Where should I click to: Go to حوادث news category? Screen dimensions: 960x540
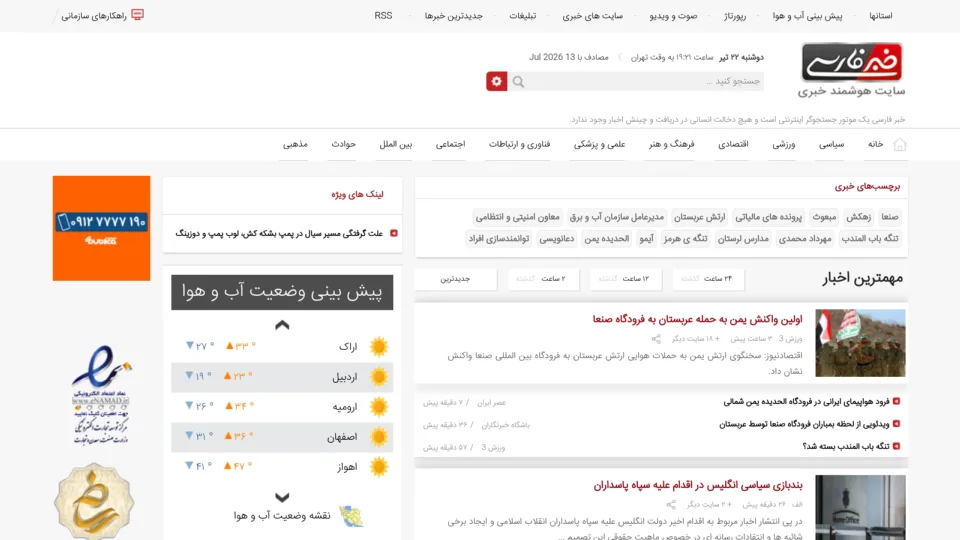(x=343, y=144)
